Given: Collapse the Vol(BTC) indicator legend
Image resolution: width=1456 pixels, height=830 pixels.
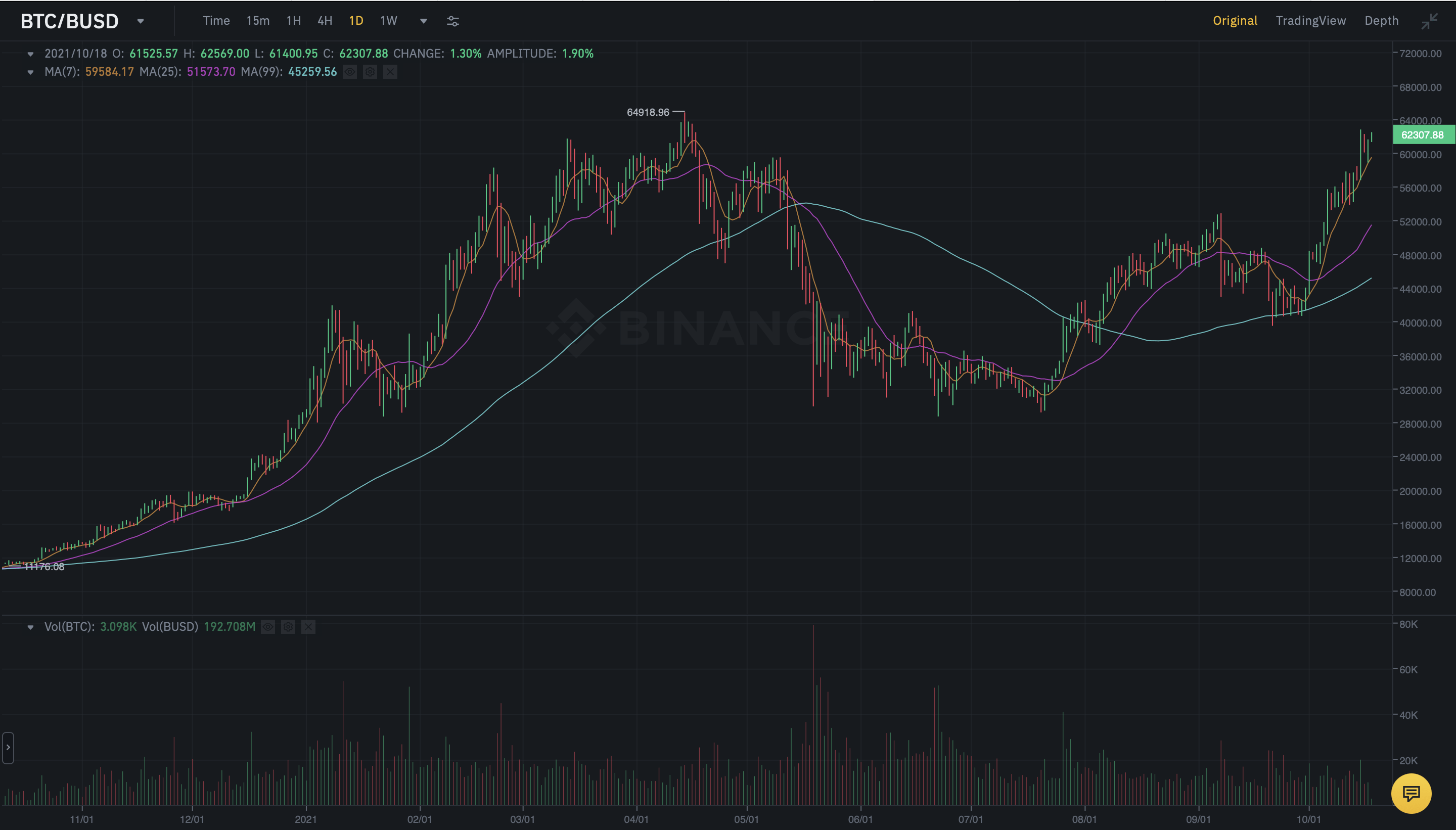Looking at the screenshot, I should point(31,627).
